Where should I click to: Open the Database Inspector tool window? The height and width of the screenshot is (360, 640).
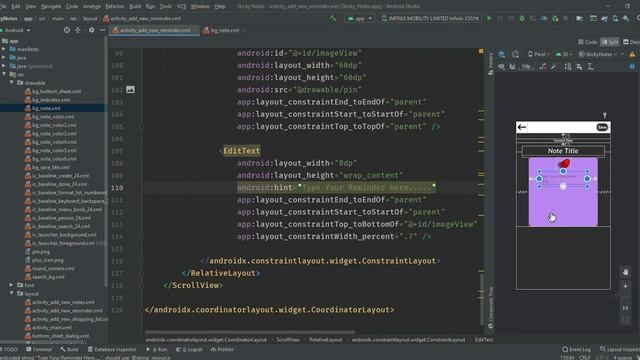point(112,349)
